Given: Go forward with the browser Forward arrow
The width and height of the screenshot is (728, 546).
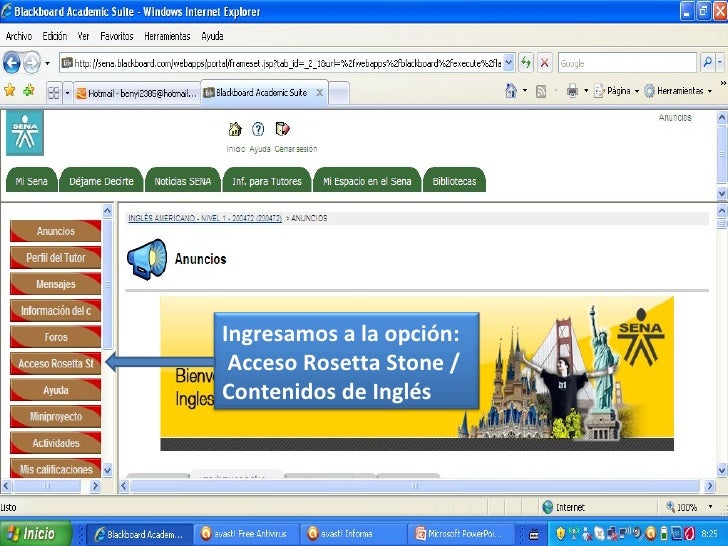Looking at the screenshot, I should (31, 63).
